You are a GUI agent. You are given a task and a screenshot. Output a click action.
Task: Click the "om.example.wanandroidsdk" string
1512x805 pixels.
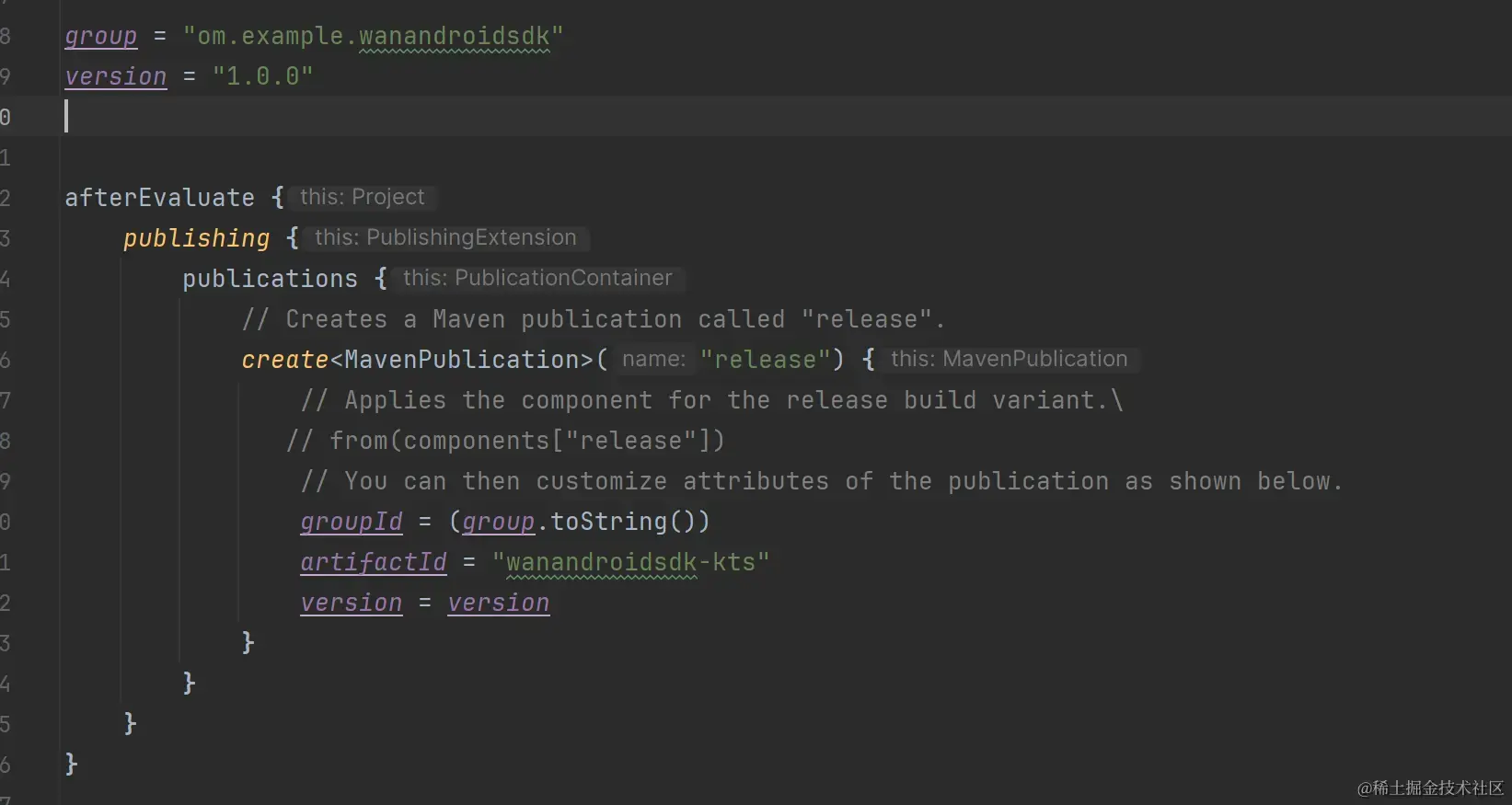pos(373,36)
